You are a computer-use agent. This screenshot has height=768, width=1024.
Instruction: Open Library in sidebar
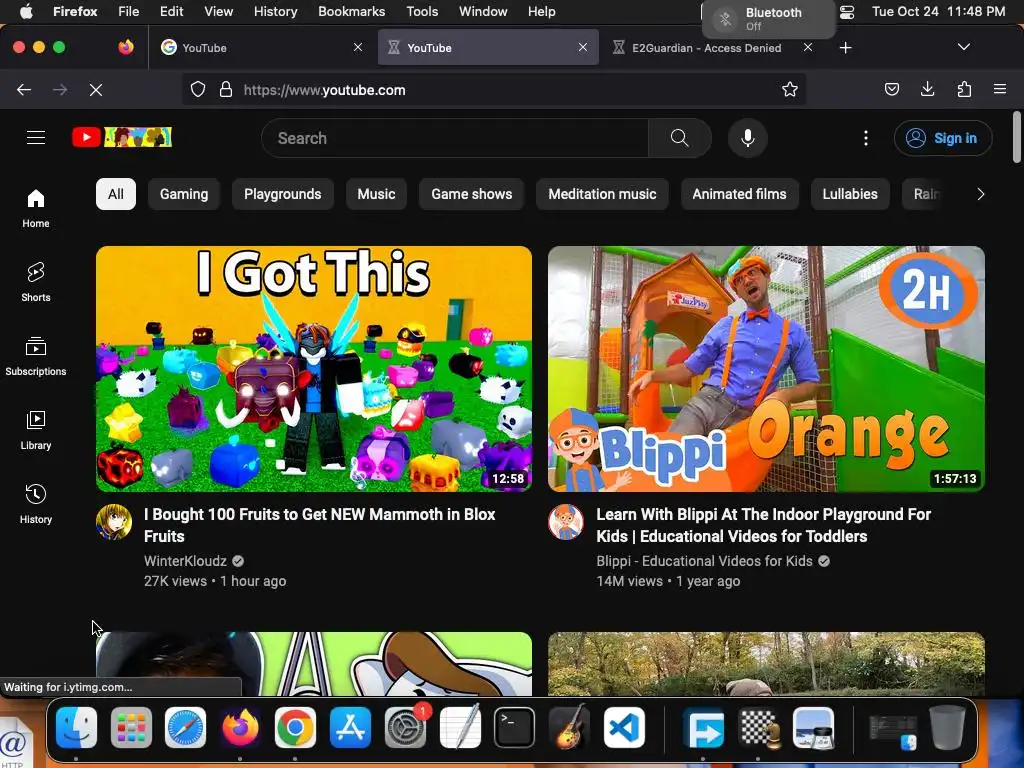(36, 430)
